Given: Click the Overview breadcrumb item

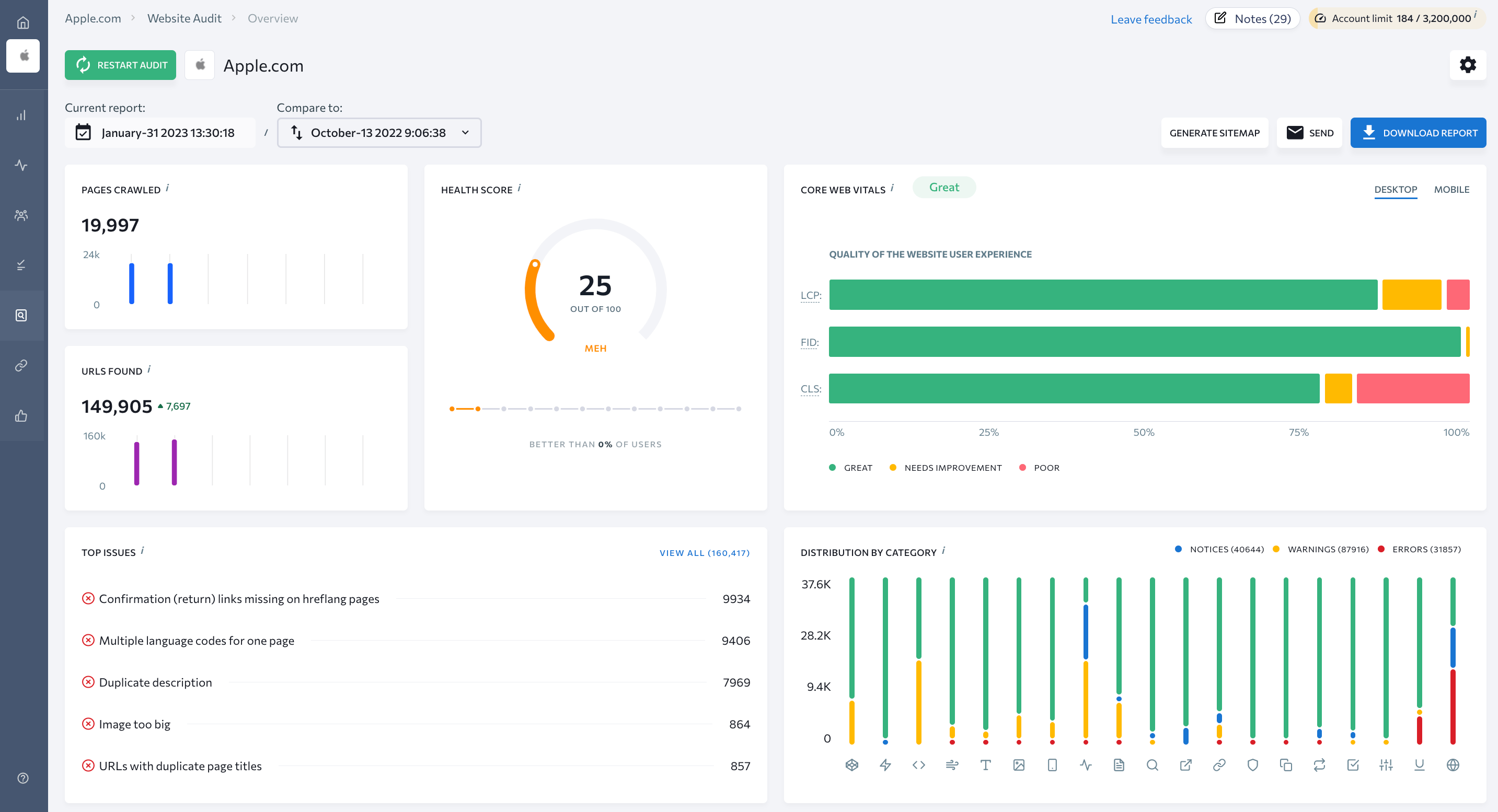Looking at the screenshot, I should 273,18.
